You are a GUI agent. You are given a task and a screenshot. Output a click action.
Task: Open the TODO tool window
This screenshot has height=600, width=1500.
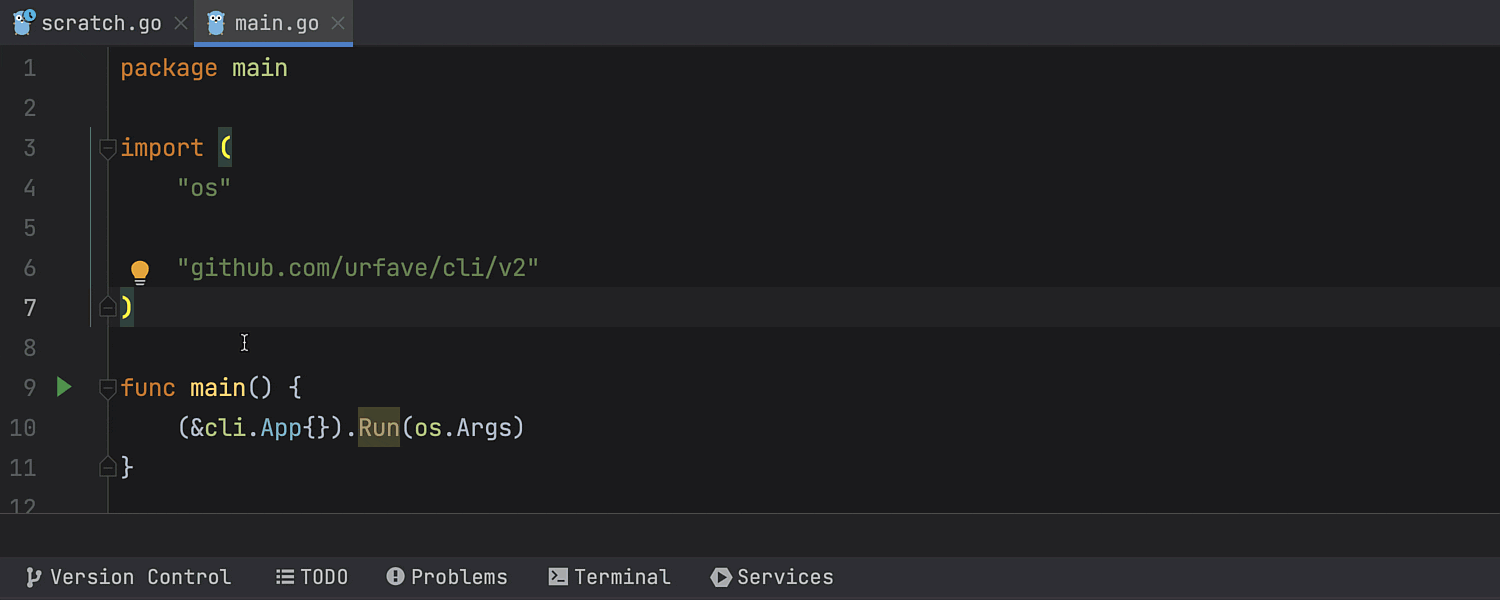tap(312, 577)
